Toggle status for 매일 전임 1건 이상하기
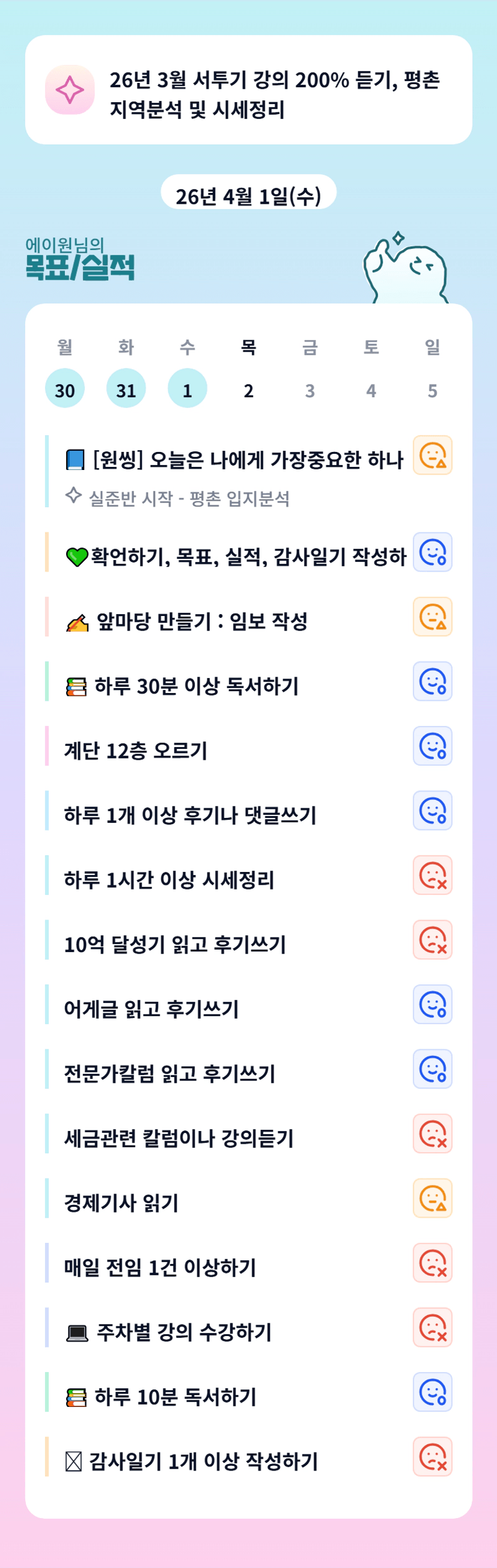 pyautogui.click(x=432, y=1263)
